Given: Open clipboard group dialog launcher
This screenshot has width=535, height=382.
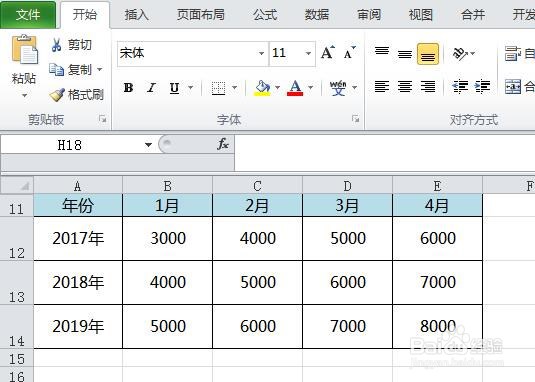Looking at the screenshot, I should (102, 119).
